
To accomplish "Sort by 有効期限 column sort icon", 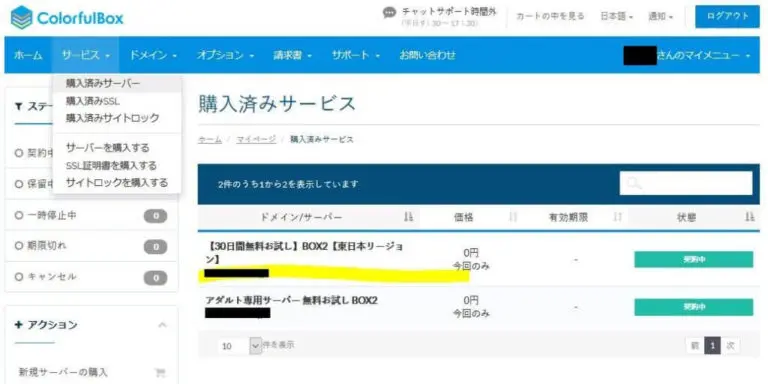I will tap(618, 217).
